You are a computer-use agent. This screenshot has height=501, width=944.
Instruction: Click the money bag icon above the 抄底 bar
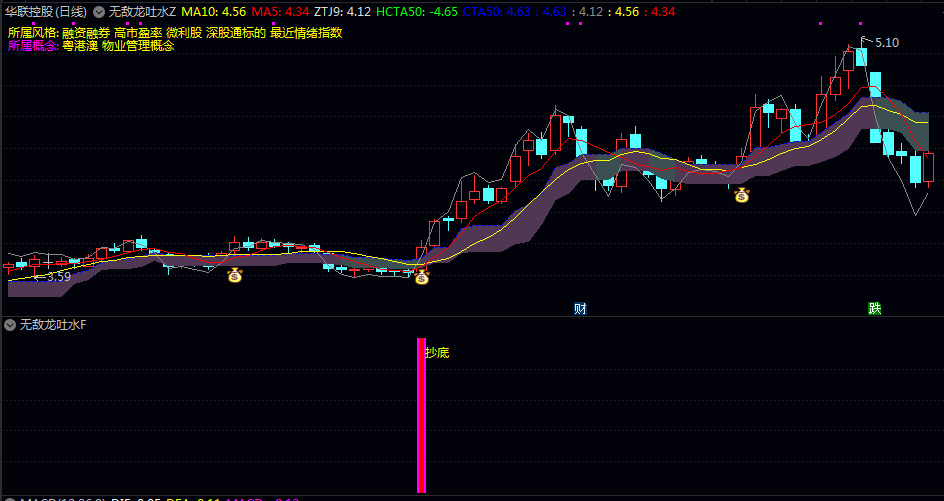[421, 278]
